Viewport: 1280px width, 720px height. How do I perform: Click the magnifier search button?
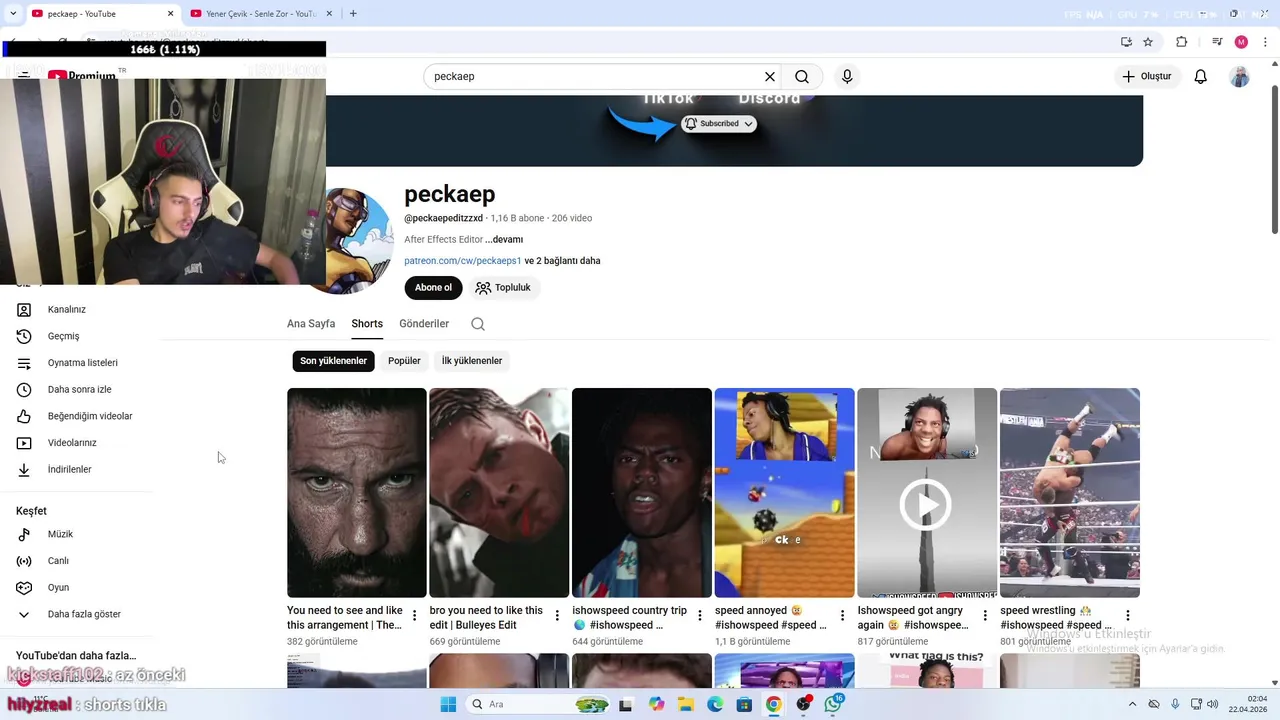[802, 77]
